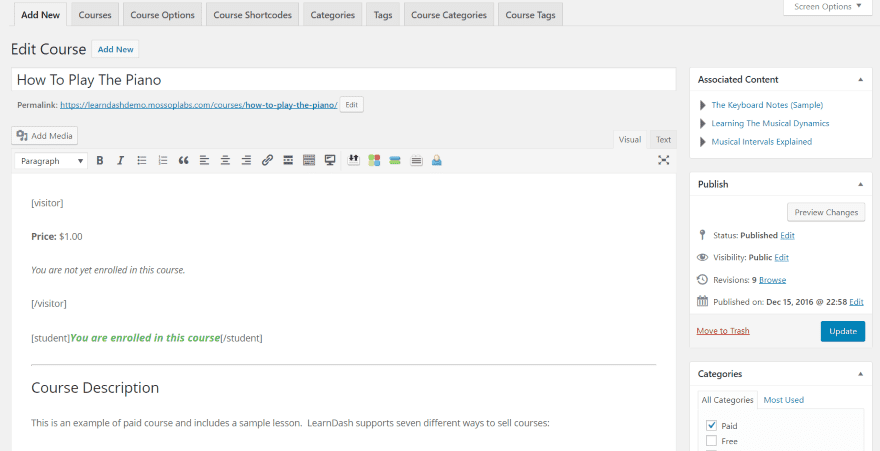Expand Learning The Musical Dynamics item

pyautogui.click(x=703, y=123)
